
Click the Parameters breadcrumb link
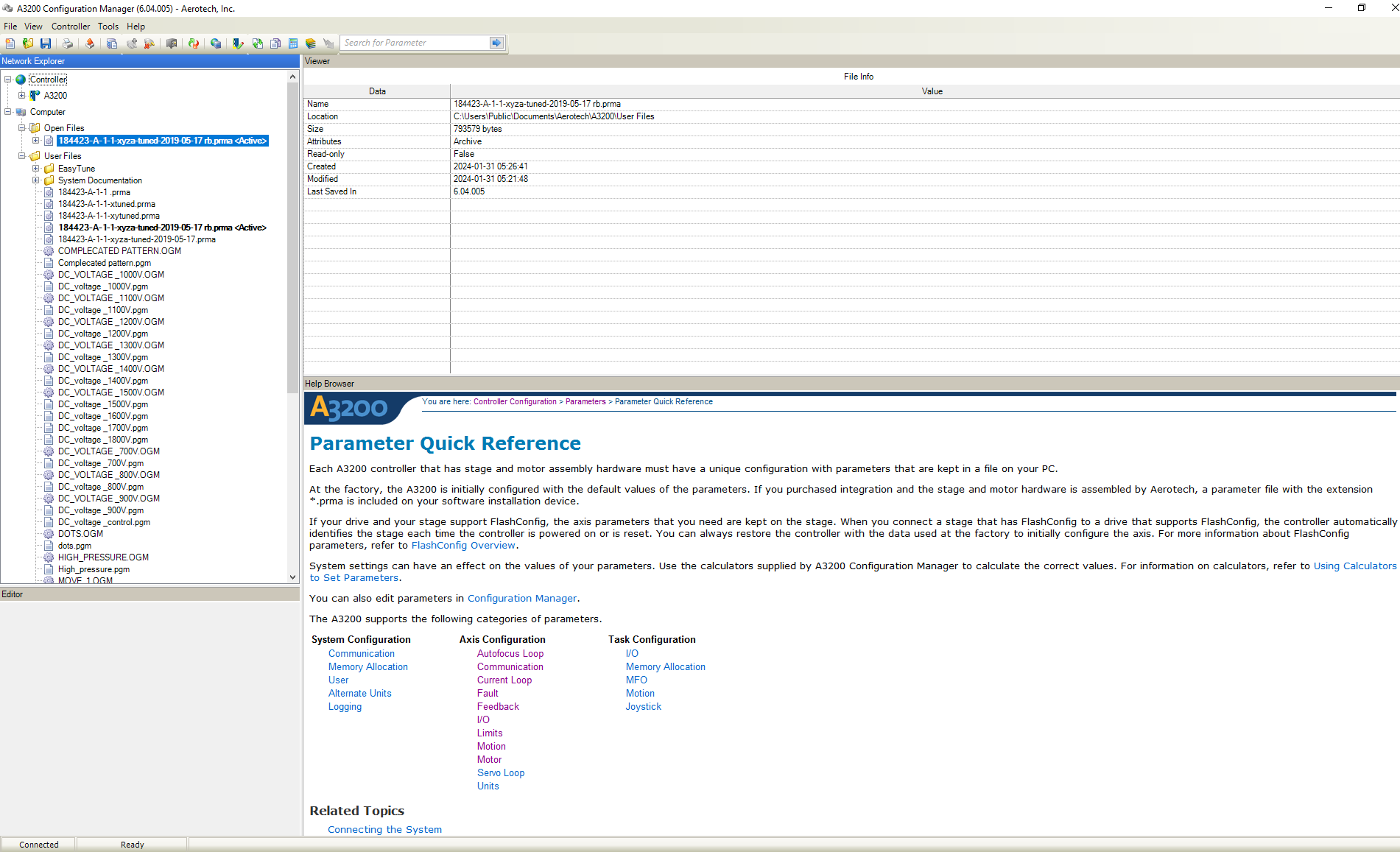[x=585, y=402]
